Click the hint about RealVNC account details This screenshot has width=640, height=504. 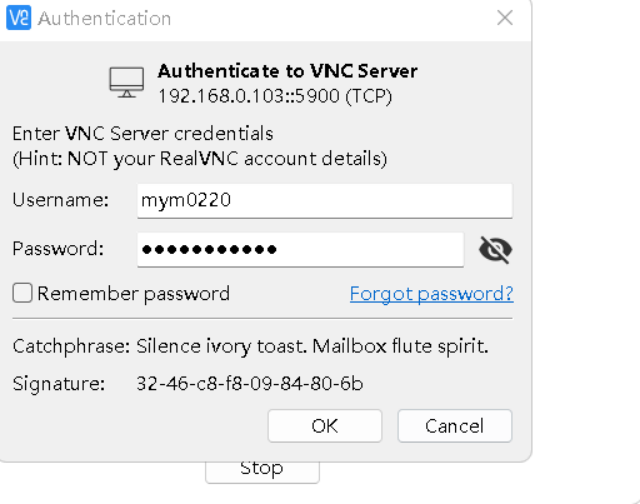200,159
